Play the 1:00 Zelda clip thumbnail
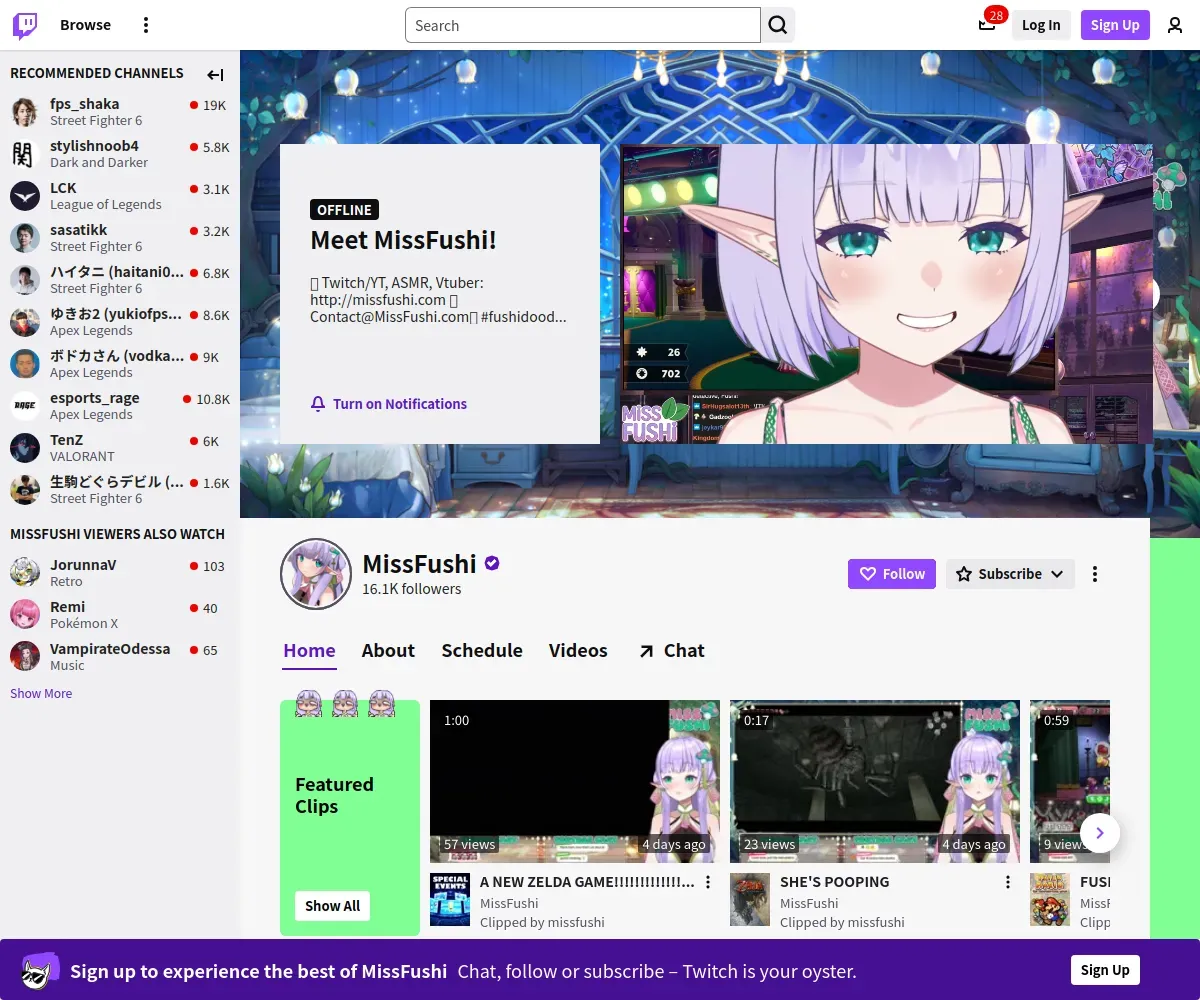 [575, 781]
